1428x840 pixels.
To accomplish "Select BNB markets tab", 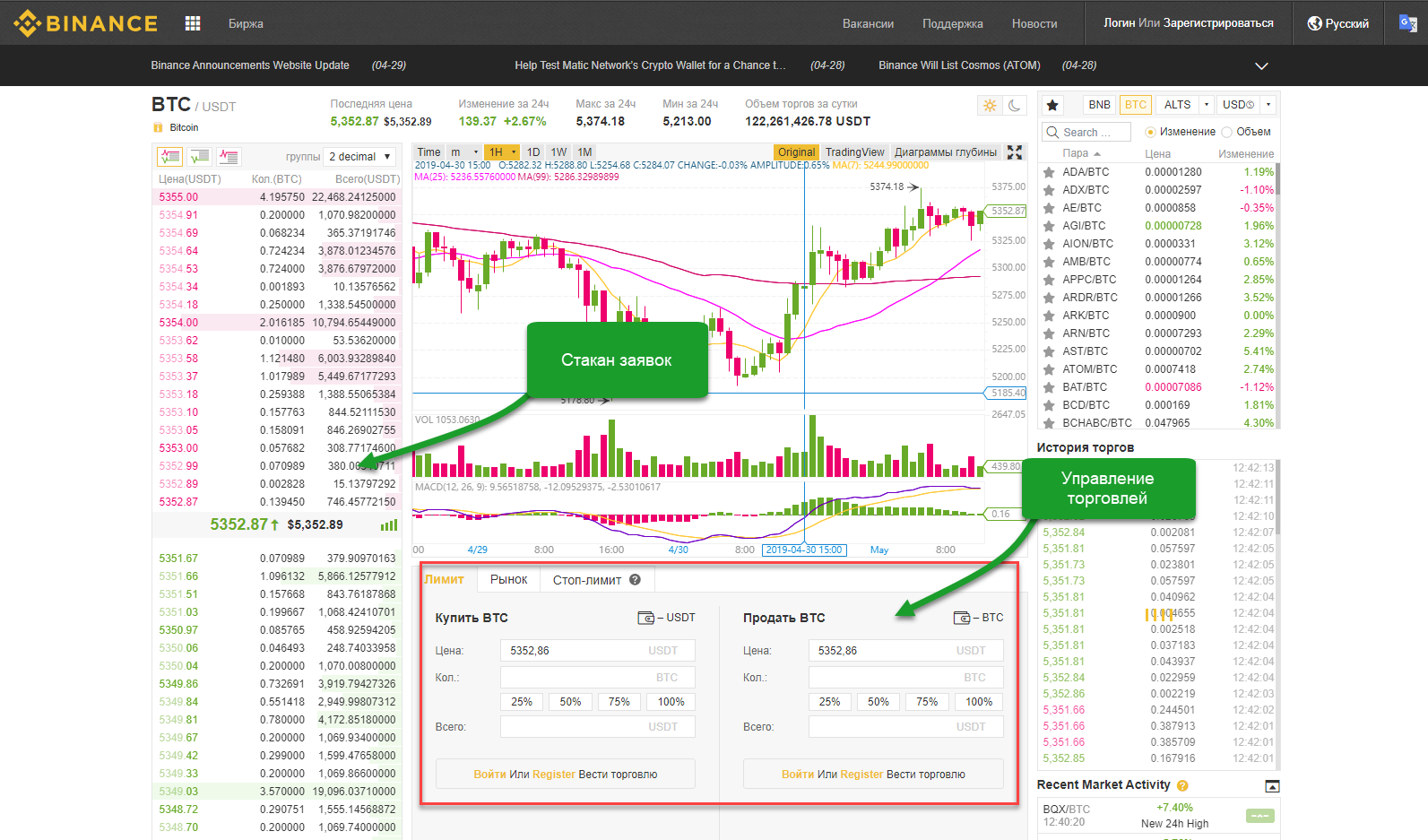I will pos(1099,105).
